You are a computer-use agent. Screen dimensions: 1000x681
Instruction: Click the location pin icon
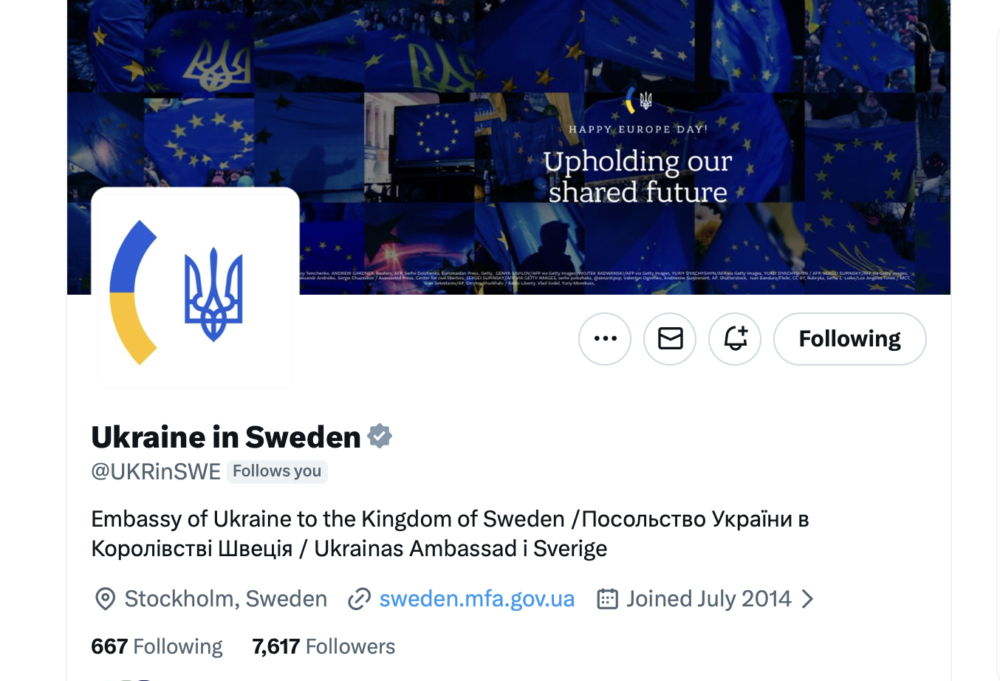(x=104, y=599)
